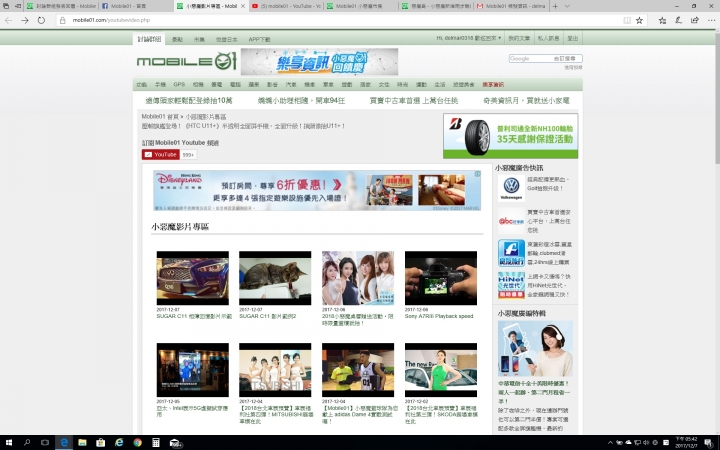
Task: Click the Hong Kong Disneyland banner ad
Action: [x=317, y=191]
